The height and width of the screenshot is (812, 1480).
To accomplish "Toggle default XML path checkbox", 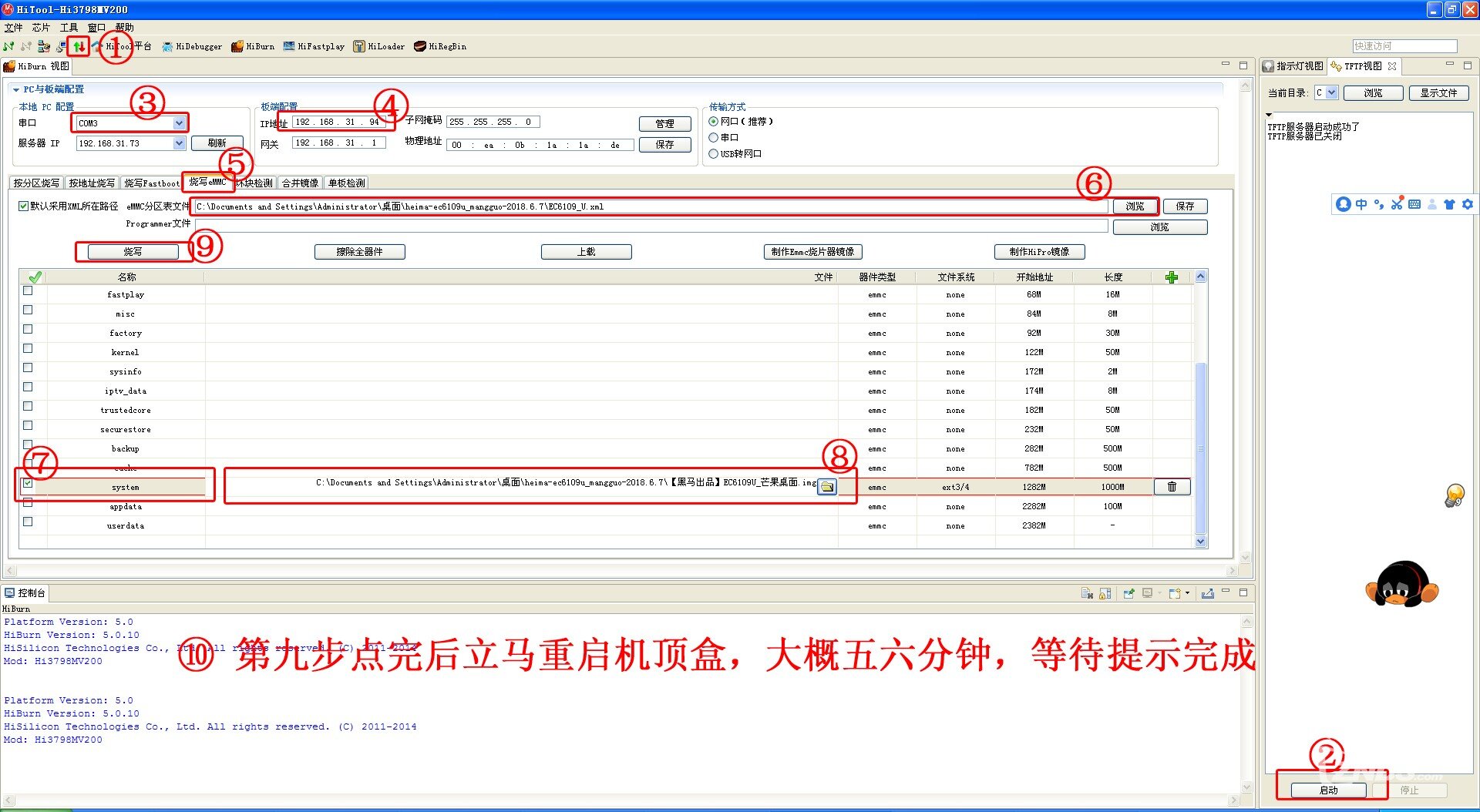I will point(23,206).
